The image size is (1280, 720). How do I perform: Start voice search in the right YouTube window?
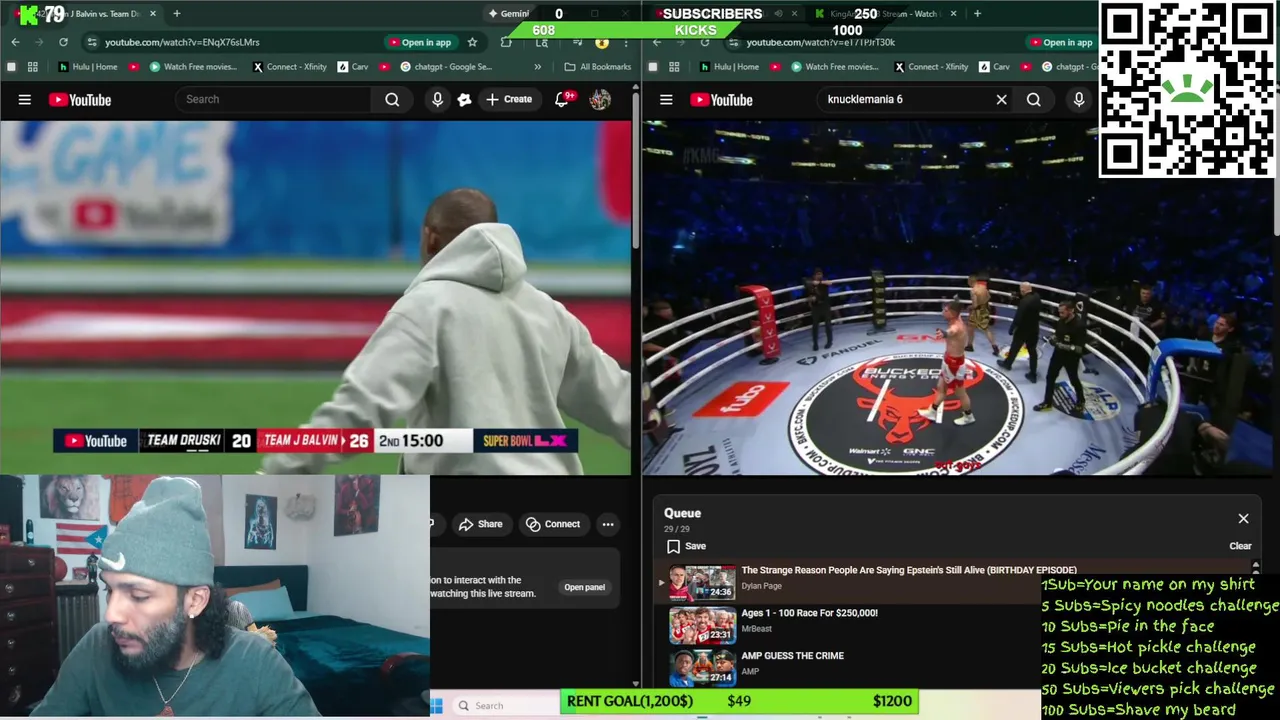point(1079,99)
